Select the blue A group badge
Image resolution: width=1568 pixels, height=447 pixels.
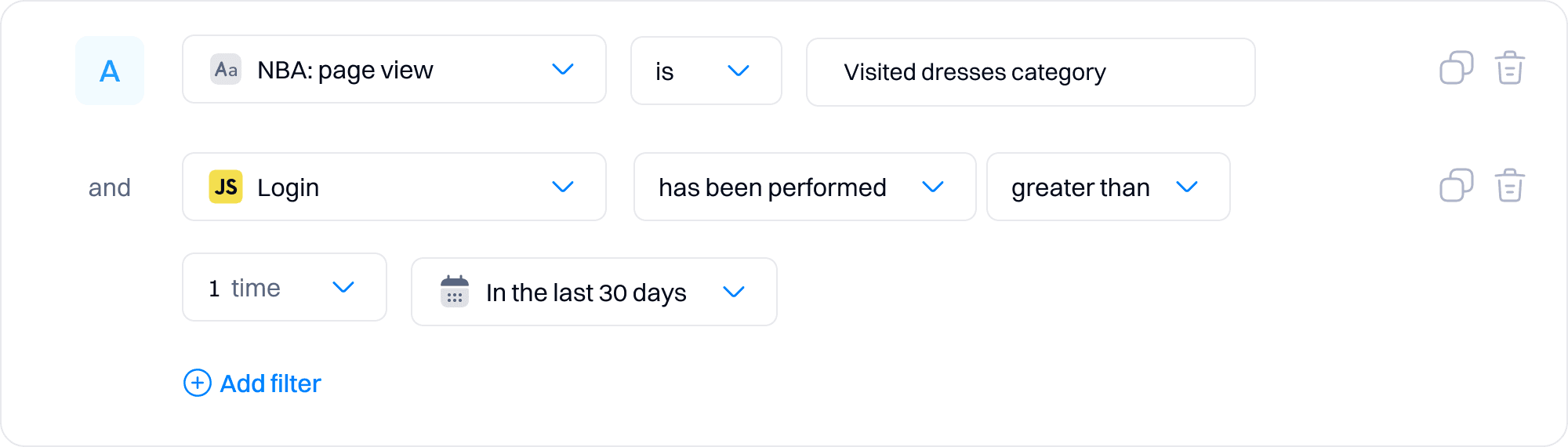tap(110, 71)
